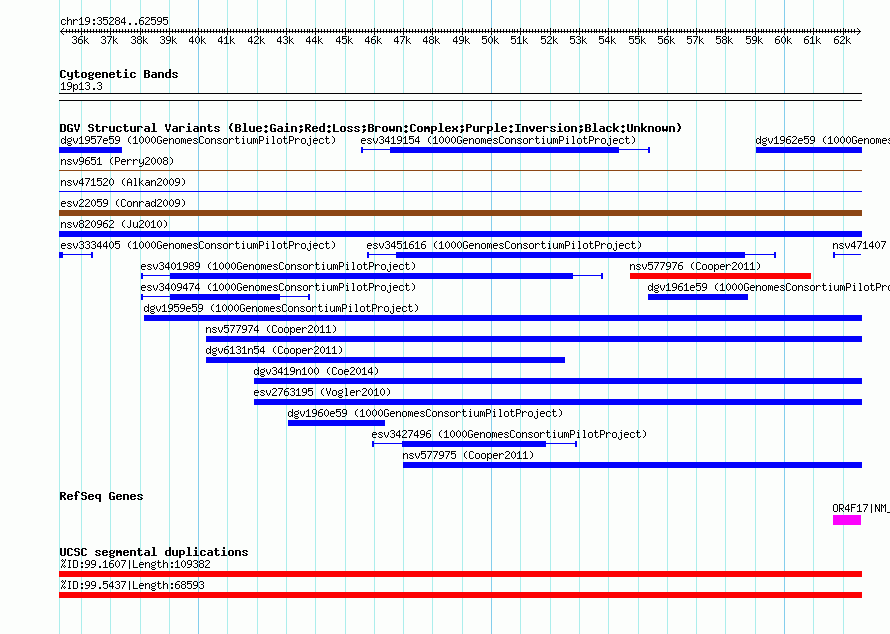Click the esv3451616 variant label
This screenshot has height=634, width=890.
[x=504, y=245]
